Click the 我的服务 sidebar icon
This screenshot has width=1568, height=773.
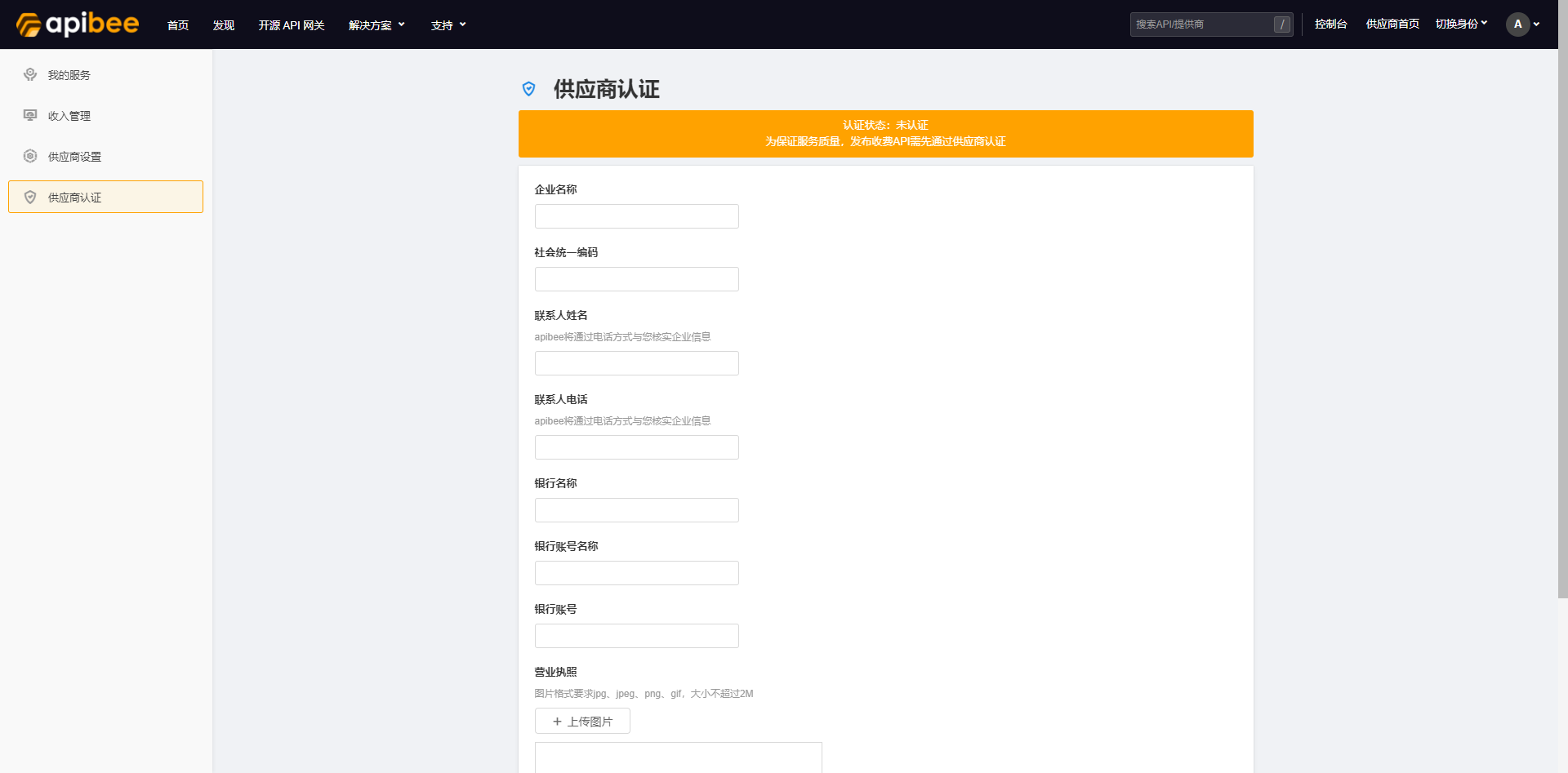pyautogui.click(x=30, y=74)
